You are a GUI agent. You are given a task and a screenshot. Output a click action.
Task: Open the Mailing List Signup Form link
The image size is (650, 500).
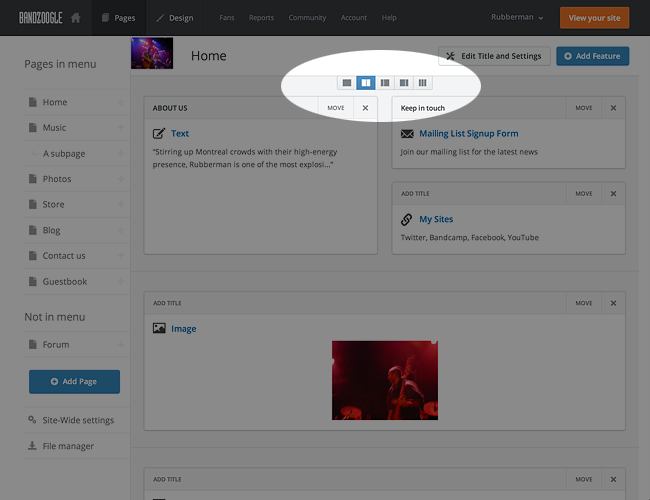tap(468, 133)
